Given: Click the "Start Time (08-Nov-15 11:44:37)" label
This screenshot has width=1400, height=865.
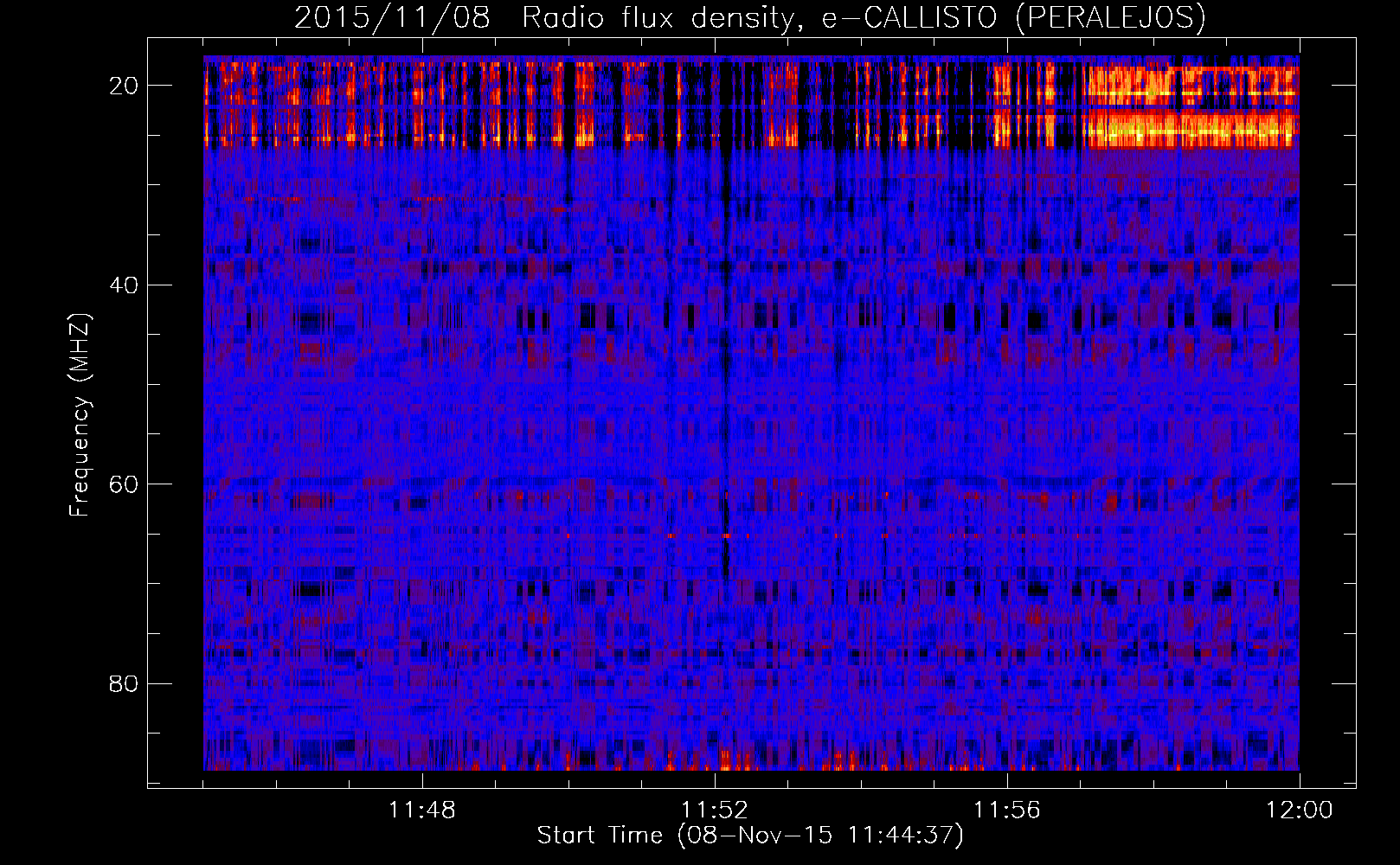Looking at the screenshot, I should point(750,836).
